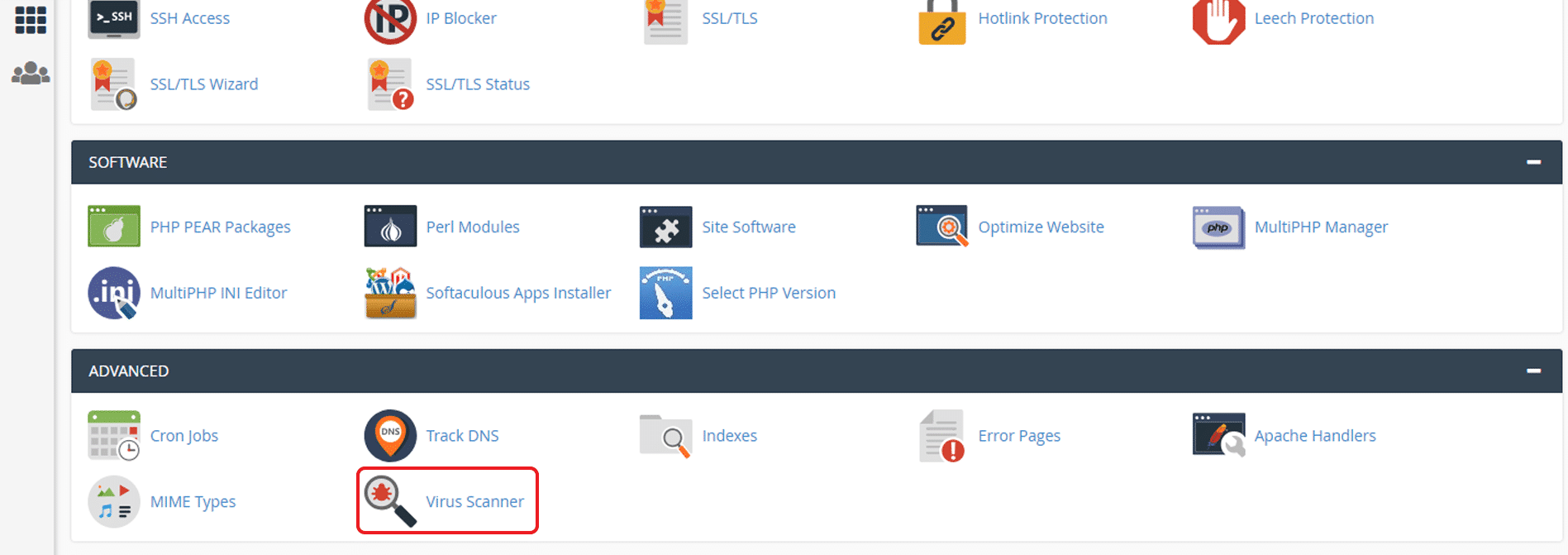Screen dimensions: 1568x555
Task: Open the Error Pages link
Action: pyautogui.click(x=1018, y=436)
